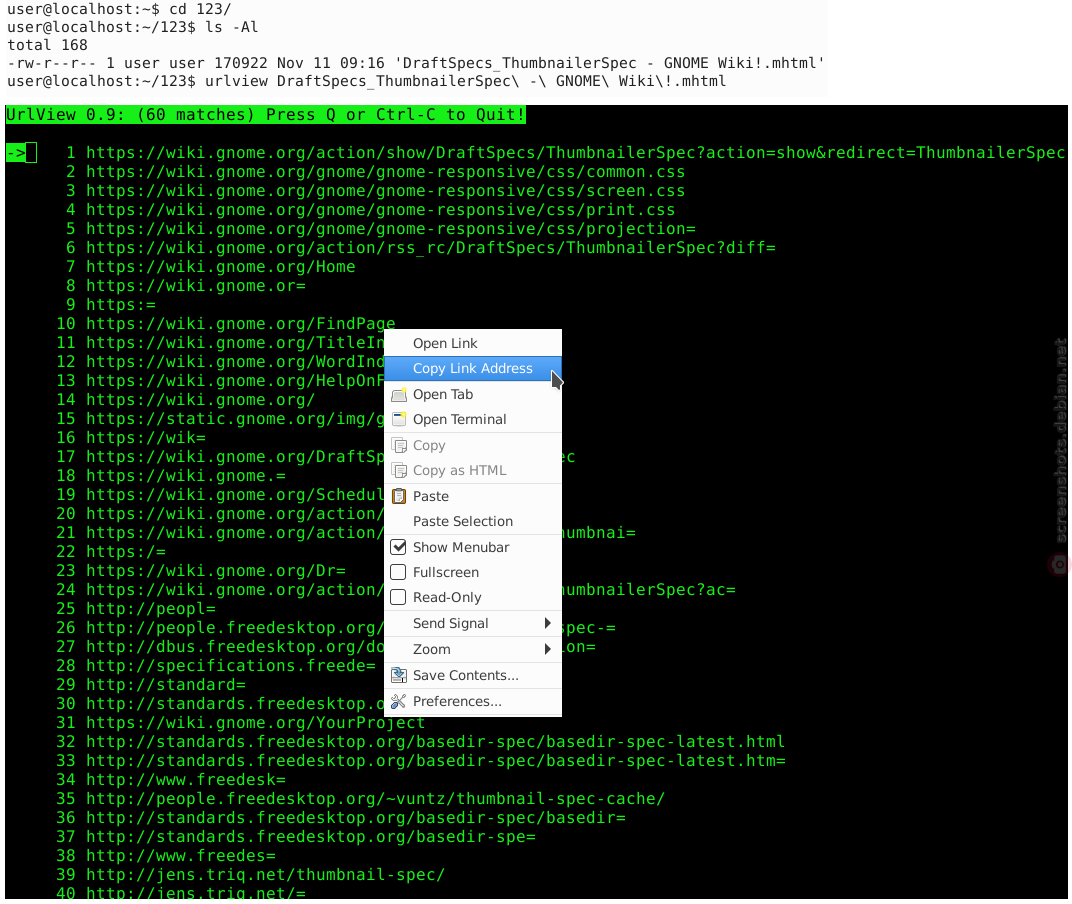The height and width of the screenshot is (904, 1072).
Task: Click the Open Terminal icon in context menu
Action: coord(399,419)
